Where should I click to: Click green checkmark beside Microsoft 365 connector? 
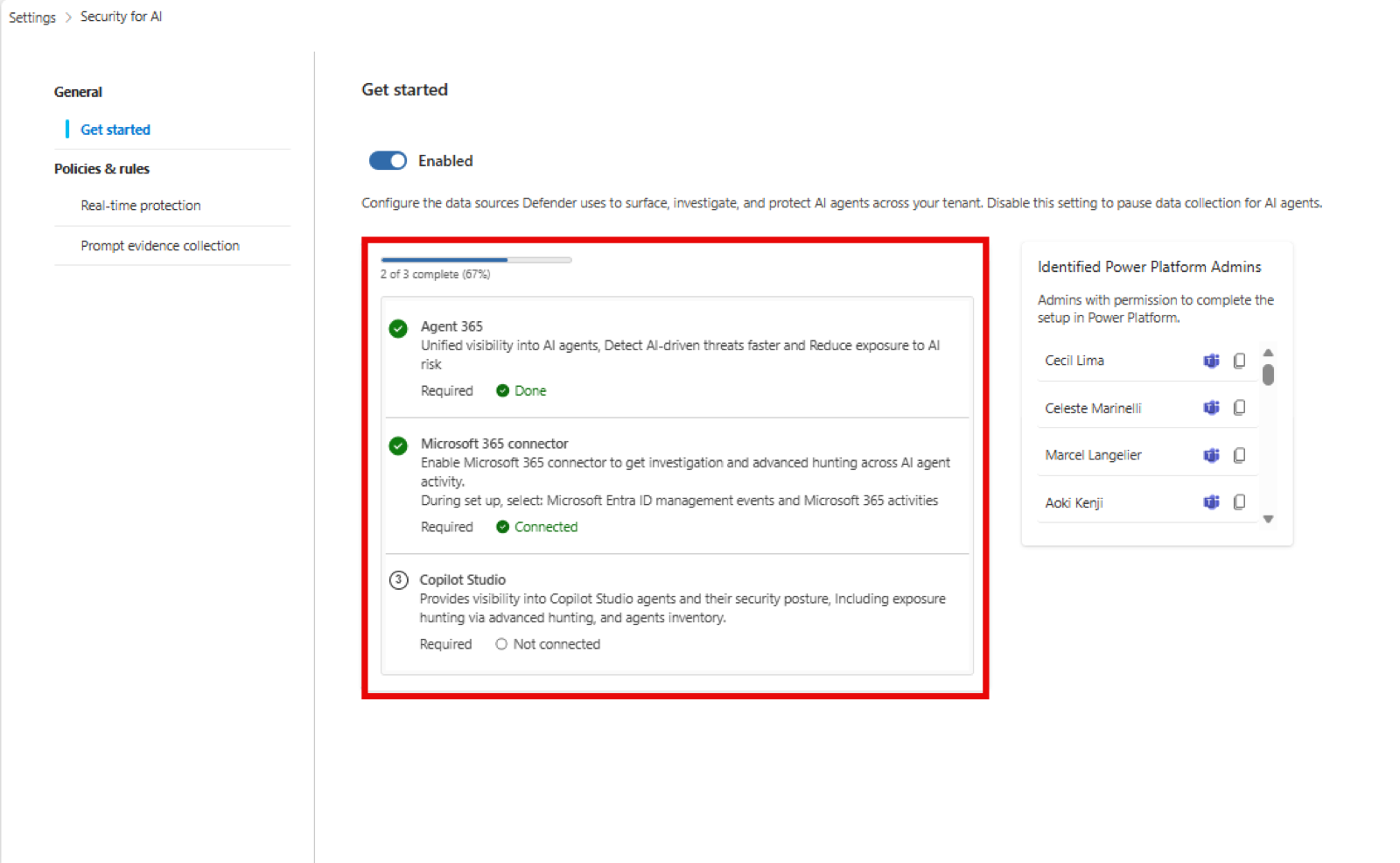click(x=398, y=446)
